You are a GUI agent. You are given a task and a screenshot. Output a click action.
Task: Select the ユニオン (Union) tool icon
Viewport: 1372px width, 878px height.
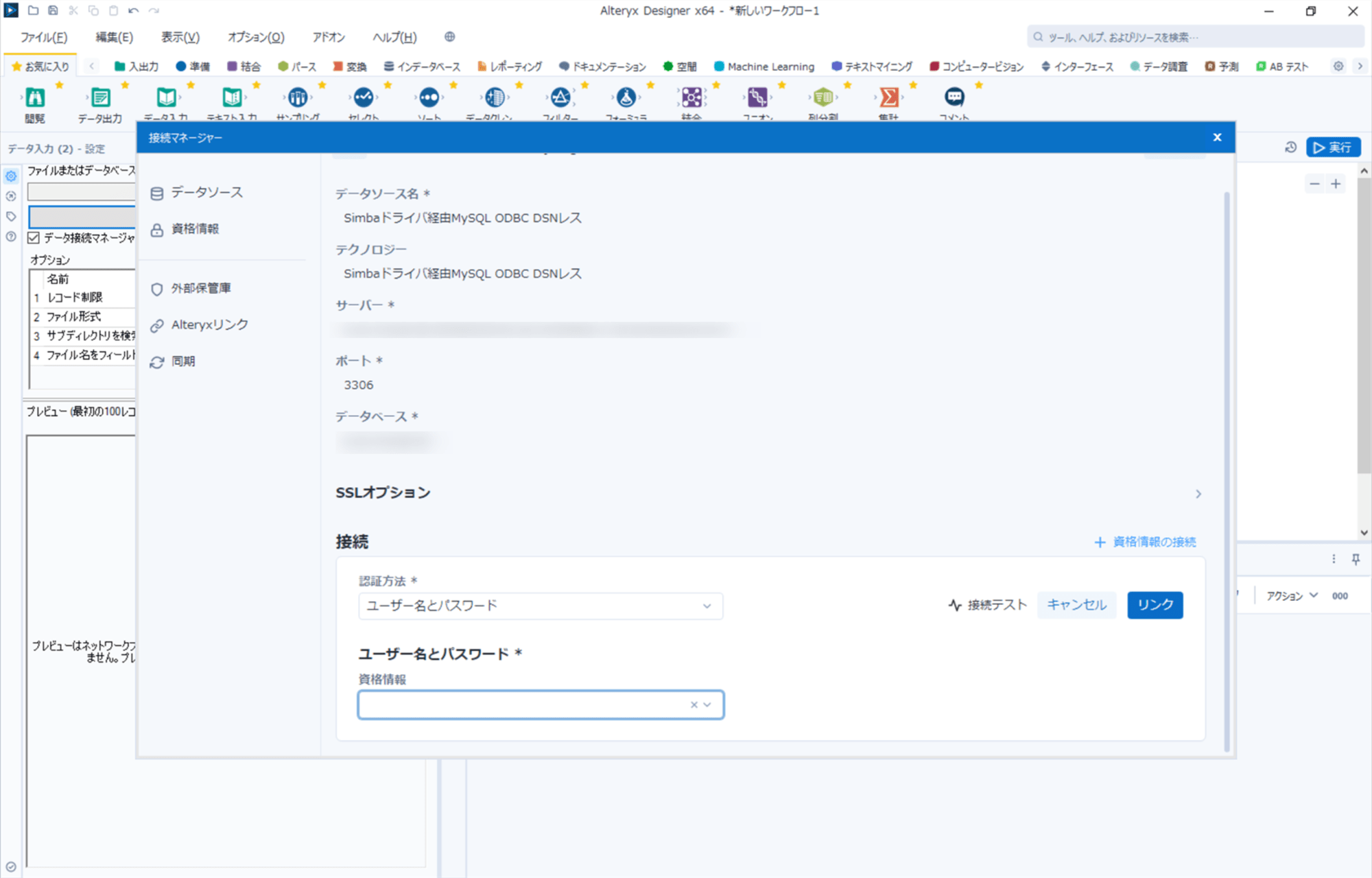[x=757, y=98]
